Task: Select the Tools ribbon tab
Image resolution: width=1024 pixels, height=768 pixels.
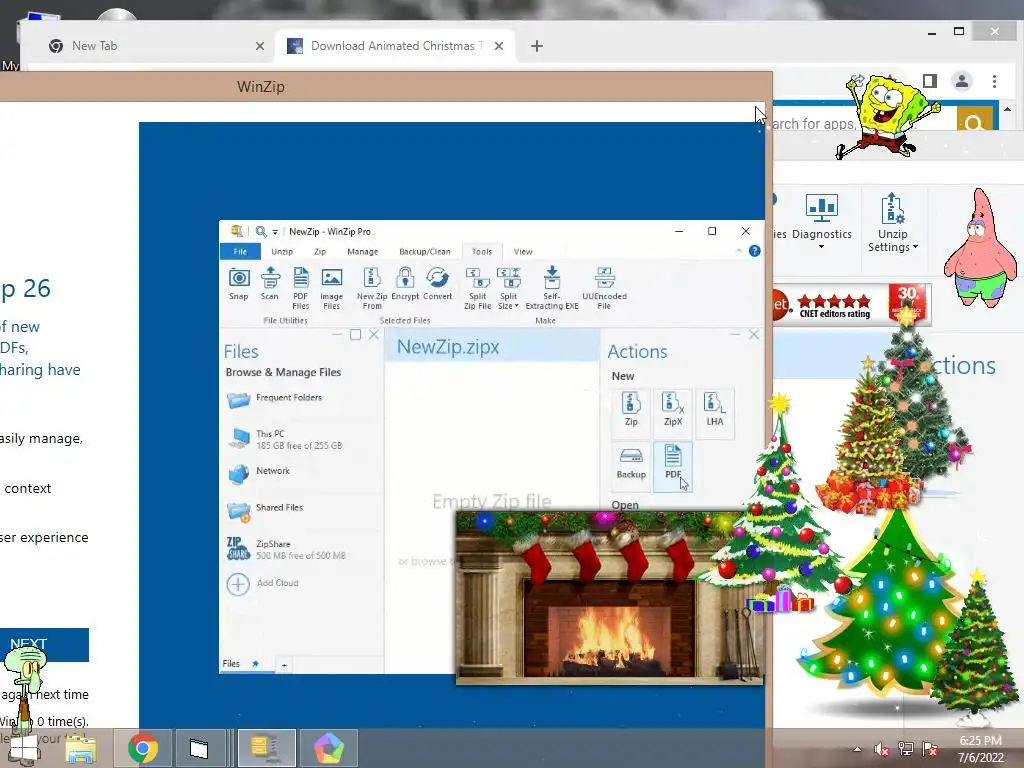Action: [482, 251]
